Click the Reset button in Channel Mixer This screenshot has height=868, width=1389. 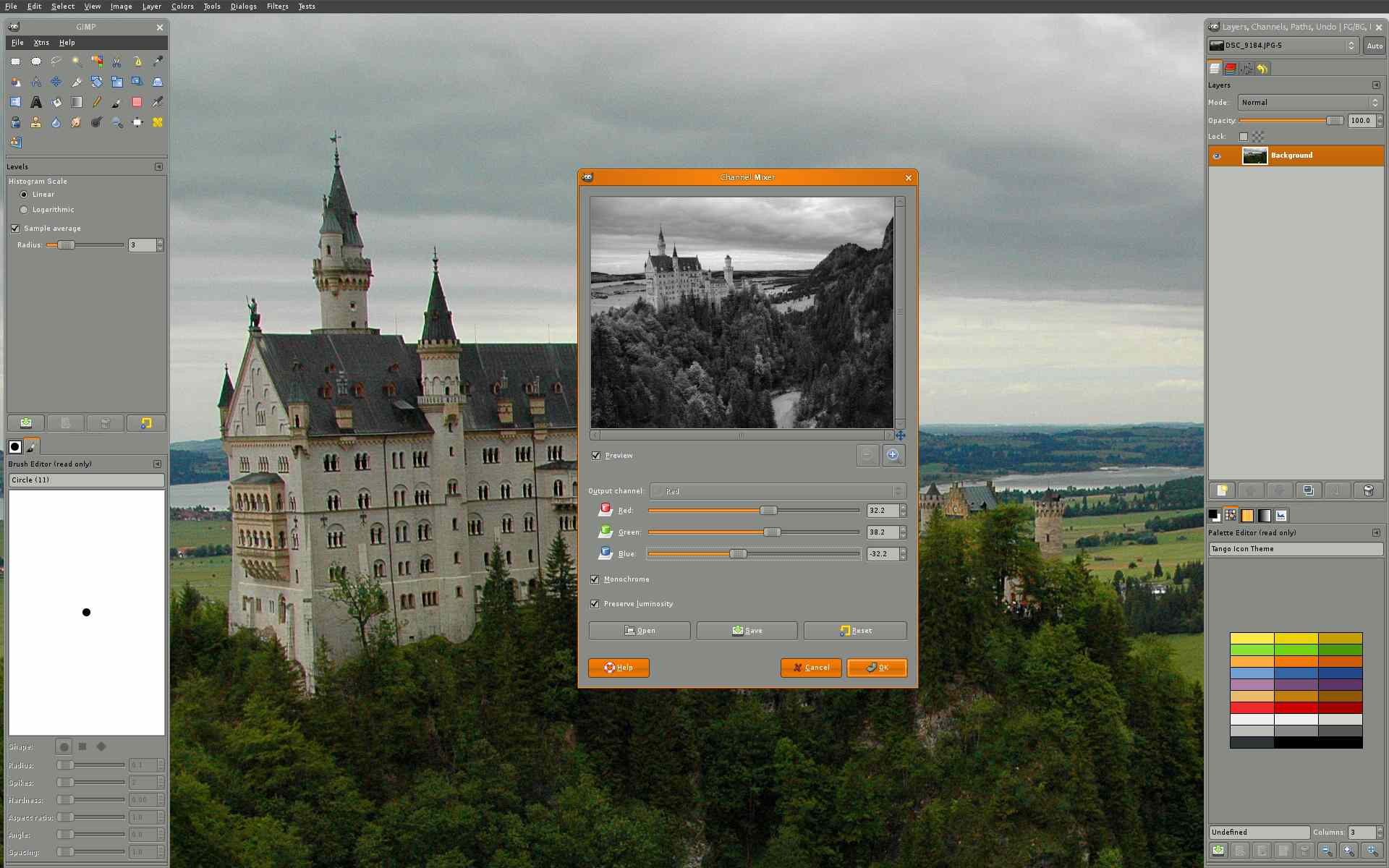pyautogui.click(x=854, y=630)
